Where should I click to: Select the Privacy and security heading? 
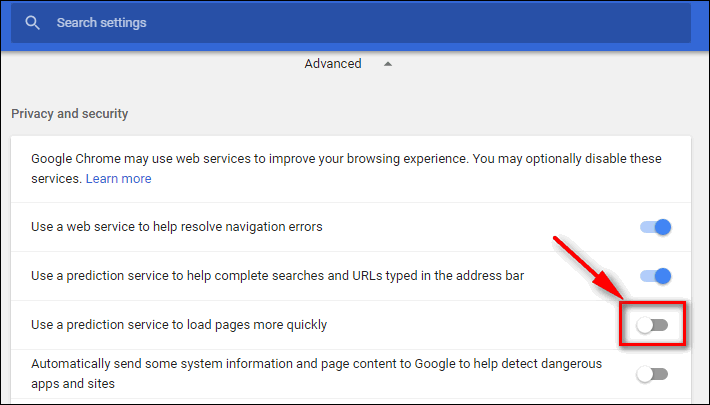click(x=70, y=114)
